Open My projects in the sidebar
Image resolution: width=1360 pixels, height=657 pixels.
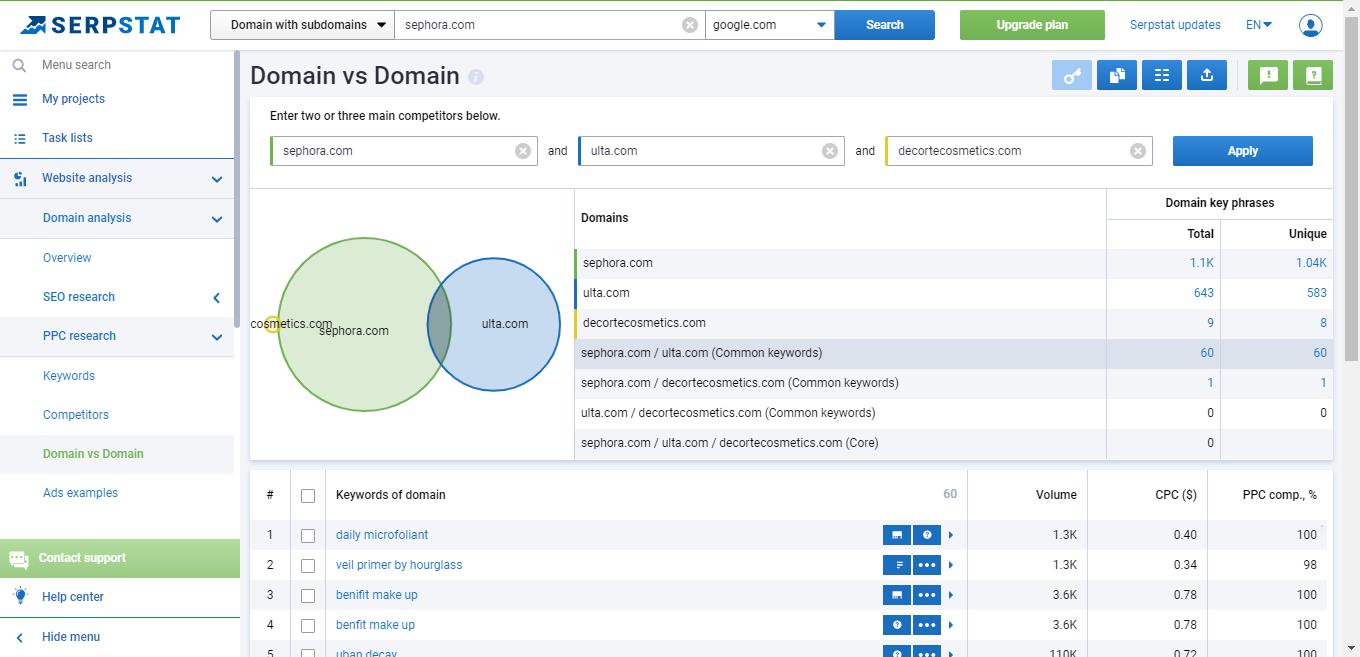coord(73,99)
